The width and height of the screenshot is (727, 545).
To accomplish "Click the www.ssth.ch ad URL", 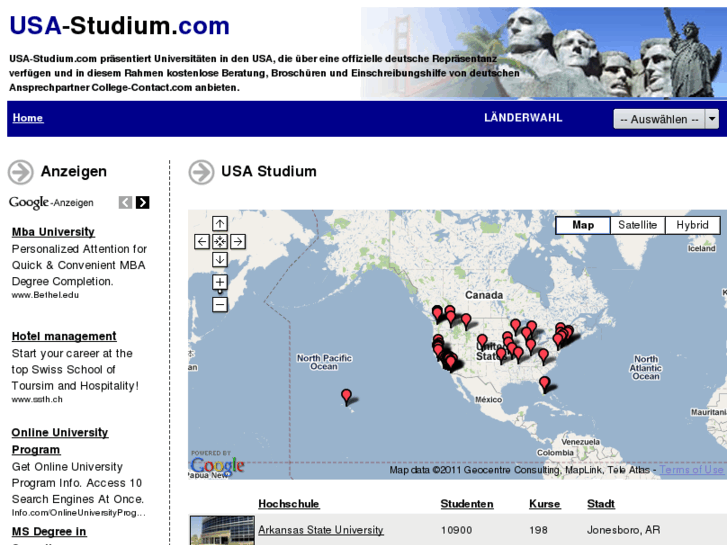I will (x=37, y=399).
